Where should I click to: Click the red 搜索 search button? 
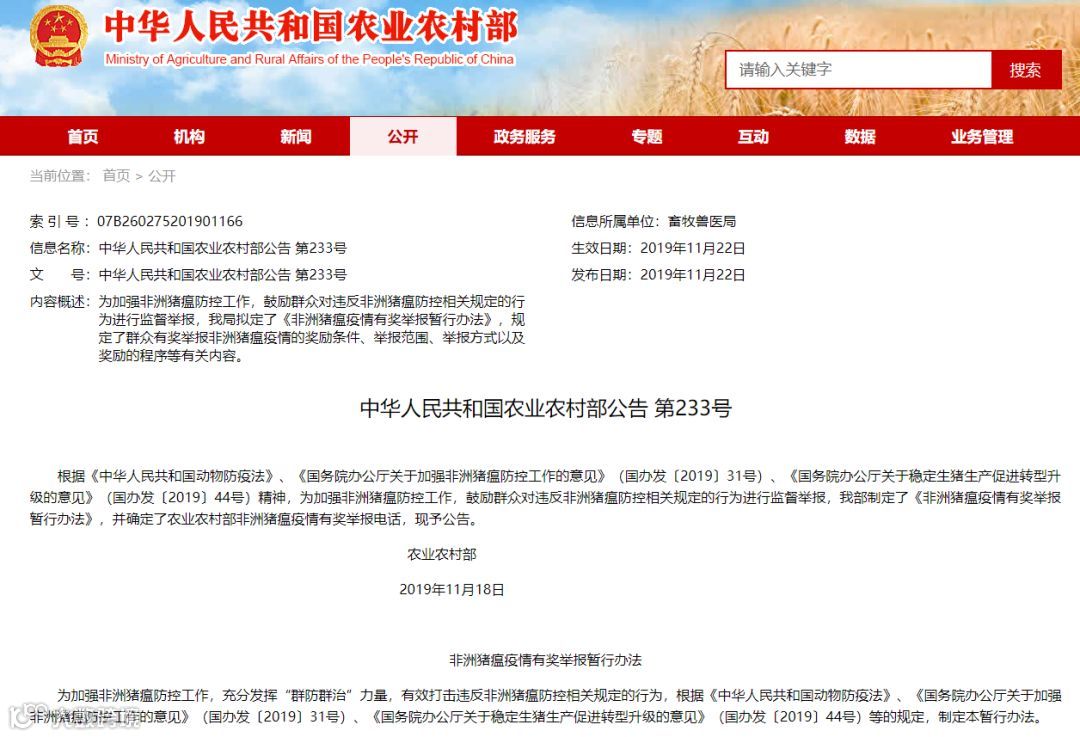point(1026,70)
